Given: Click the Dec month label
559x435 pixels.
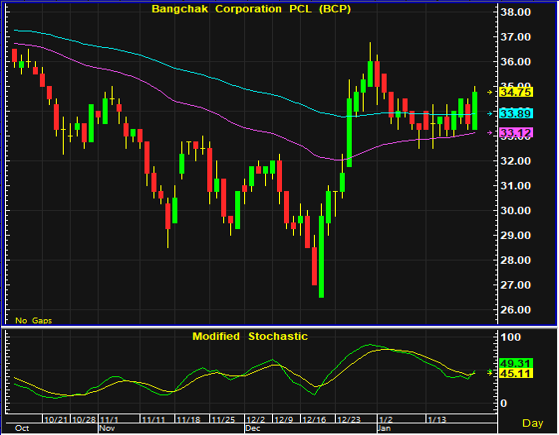Looking at the screenshot, I should (x=253, y=428).
